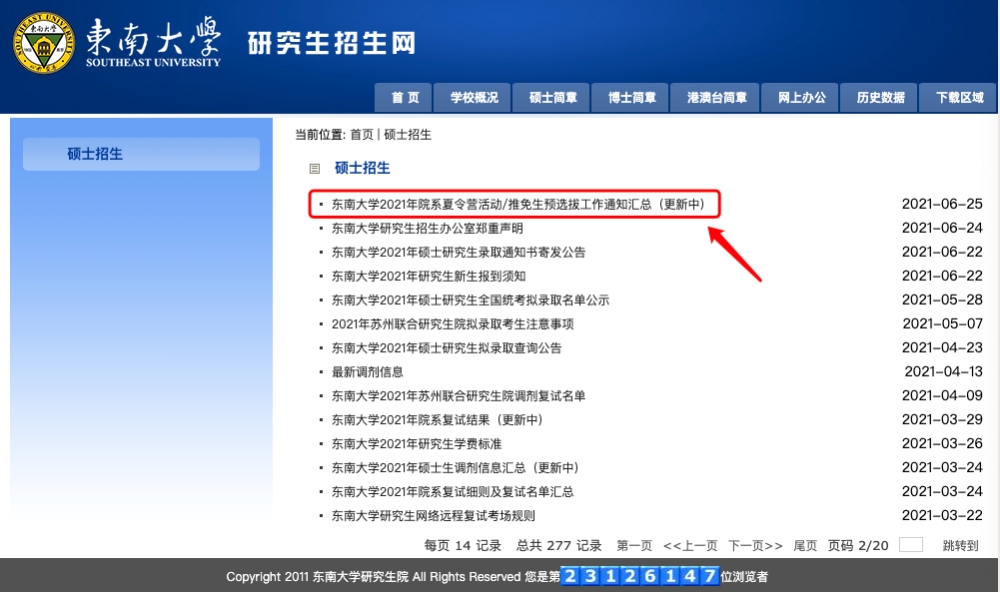Go to the 硕士简章 tab
The image size is (1000, 592).
click(x=552, y=98)
